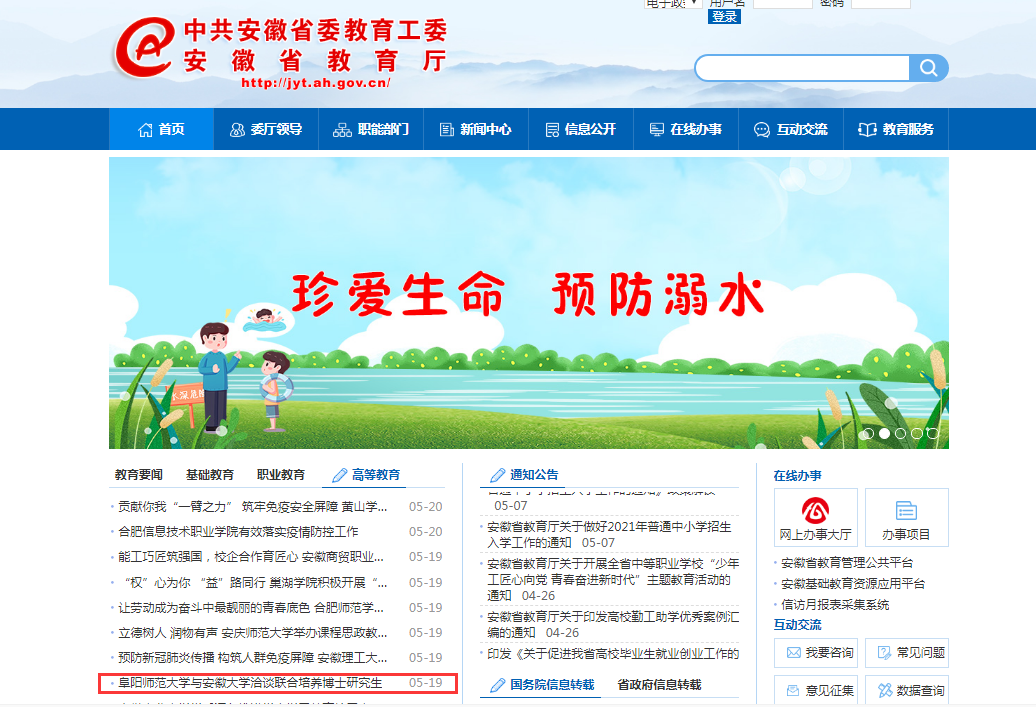Open 常见问题 question icon button
1036x707 pixels.
click(x=906, y=653)
